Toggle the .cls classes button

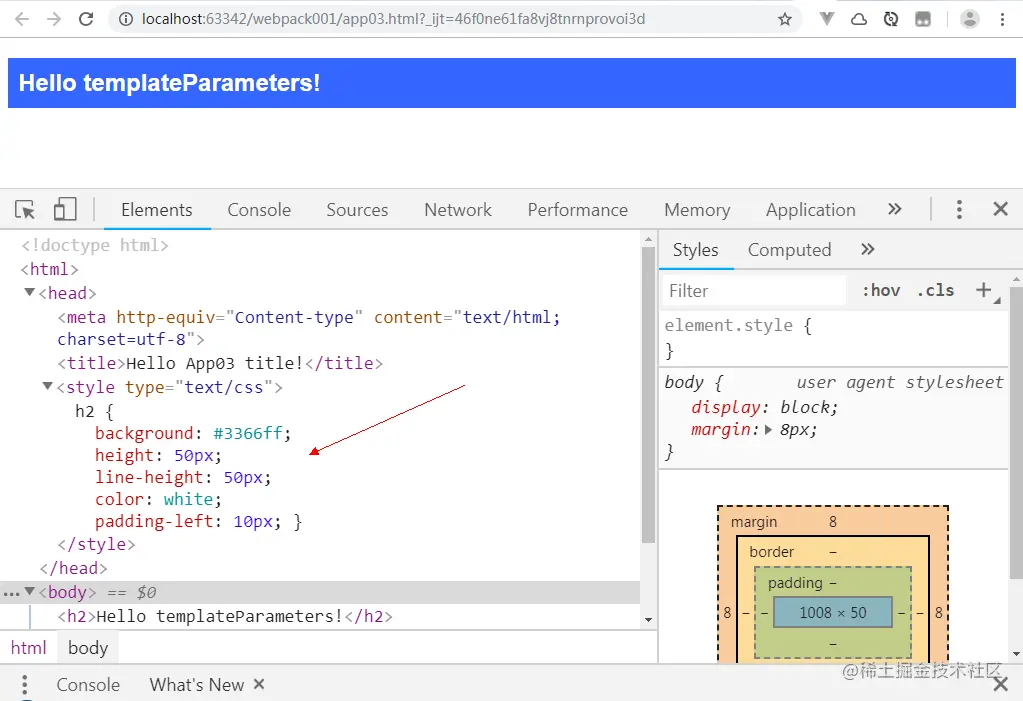pos(936,290)
